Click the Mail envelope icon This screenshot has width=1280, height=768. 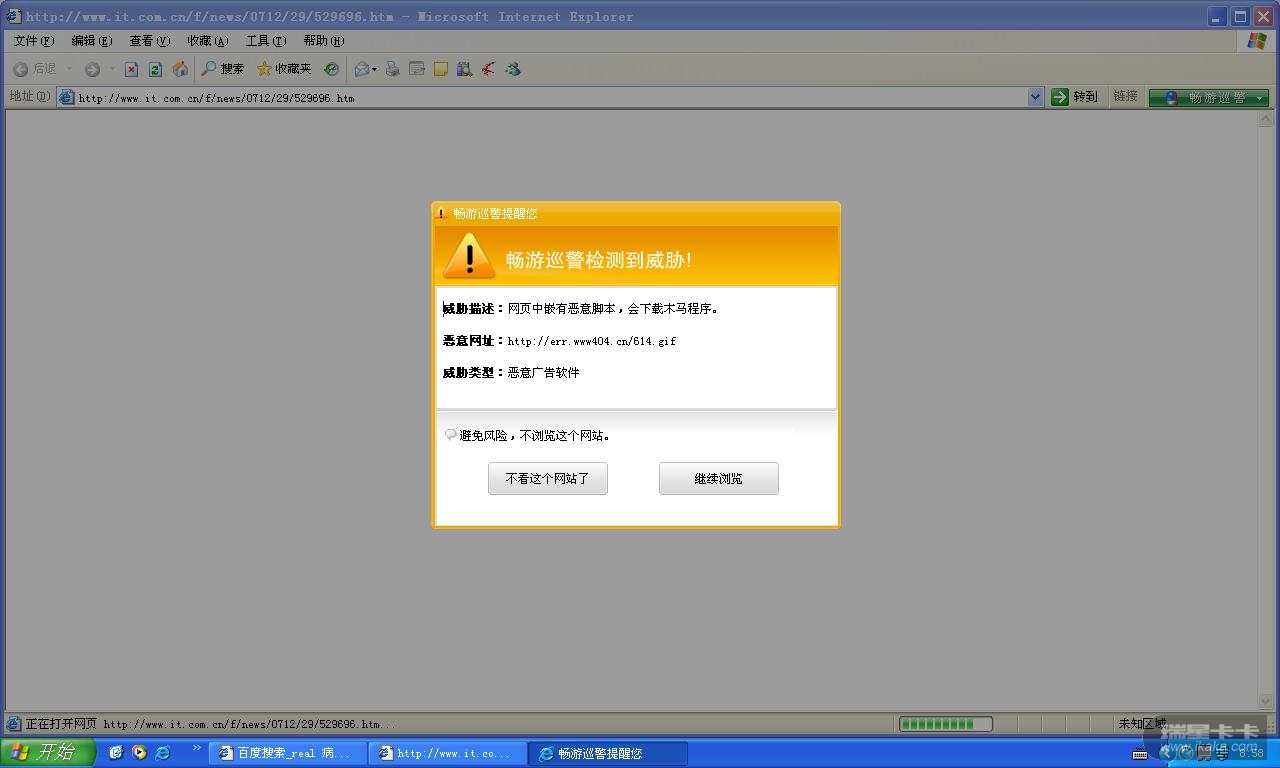pos(362,69)
